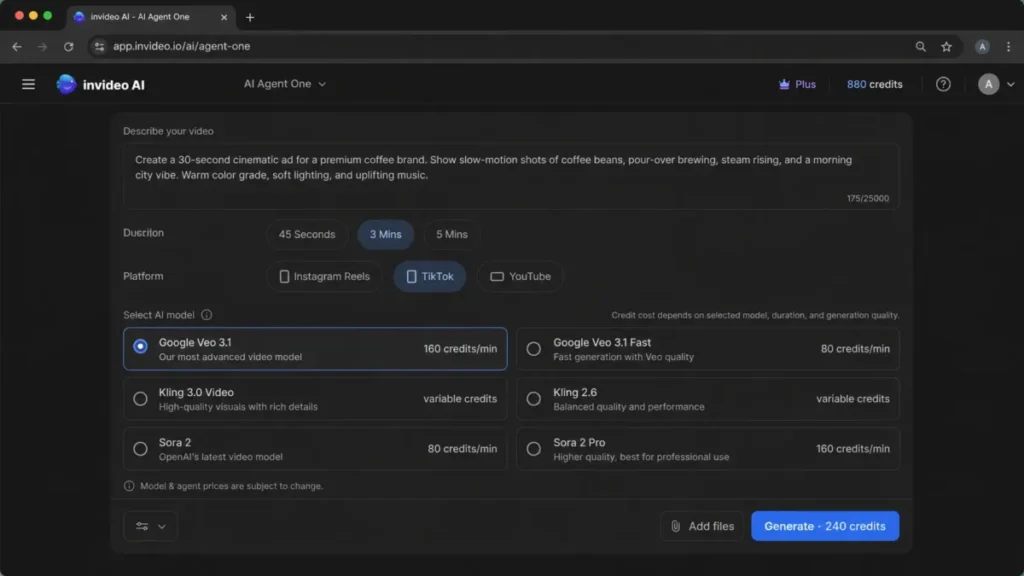Click the browser address bar URL
The width and height of the screenshot is (1024, 576).
click(x=182, y=46)
